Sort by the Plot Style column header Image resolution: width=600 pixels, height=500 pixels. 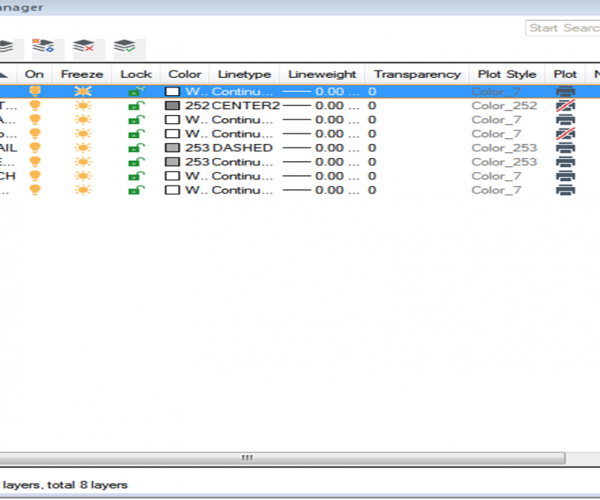[x=508, y=74]
